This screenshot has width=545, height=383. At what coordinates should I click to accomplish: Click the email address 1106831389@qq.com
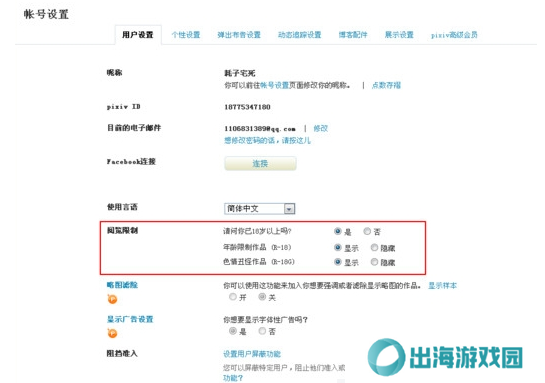tap(260, 129)
